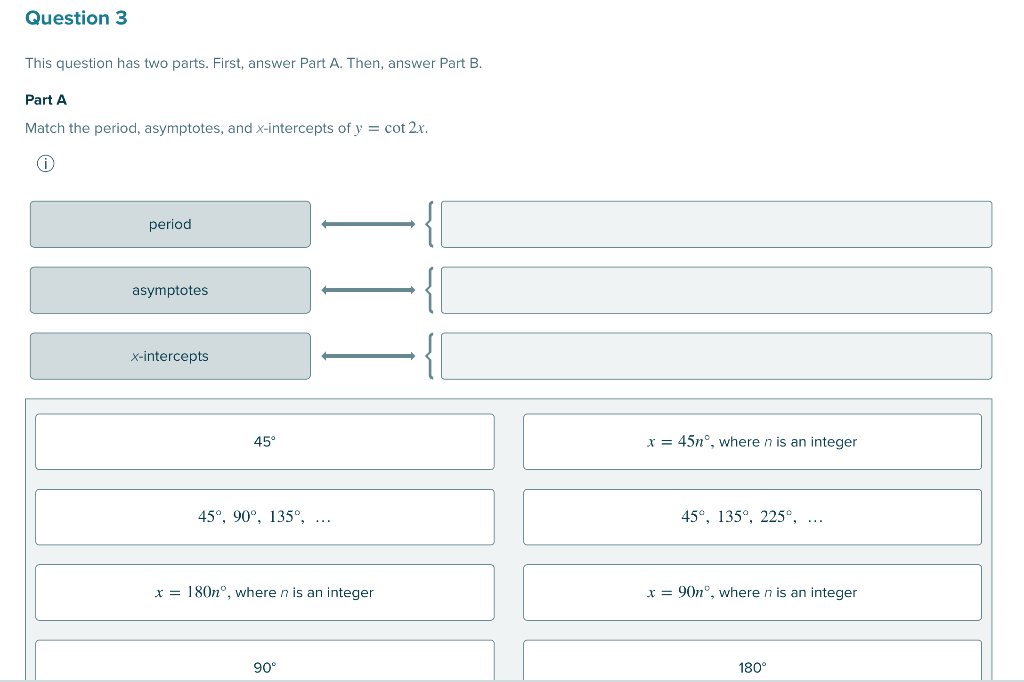Image resolution: width=1024 pixels, height=682 pixels.
Task: Click the empty answer slot for x-intercepts
Action: (x=716, y=356)
